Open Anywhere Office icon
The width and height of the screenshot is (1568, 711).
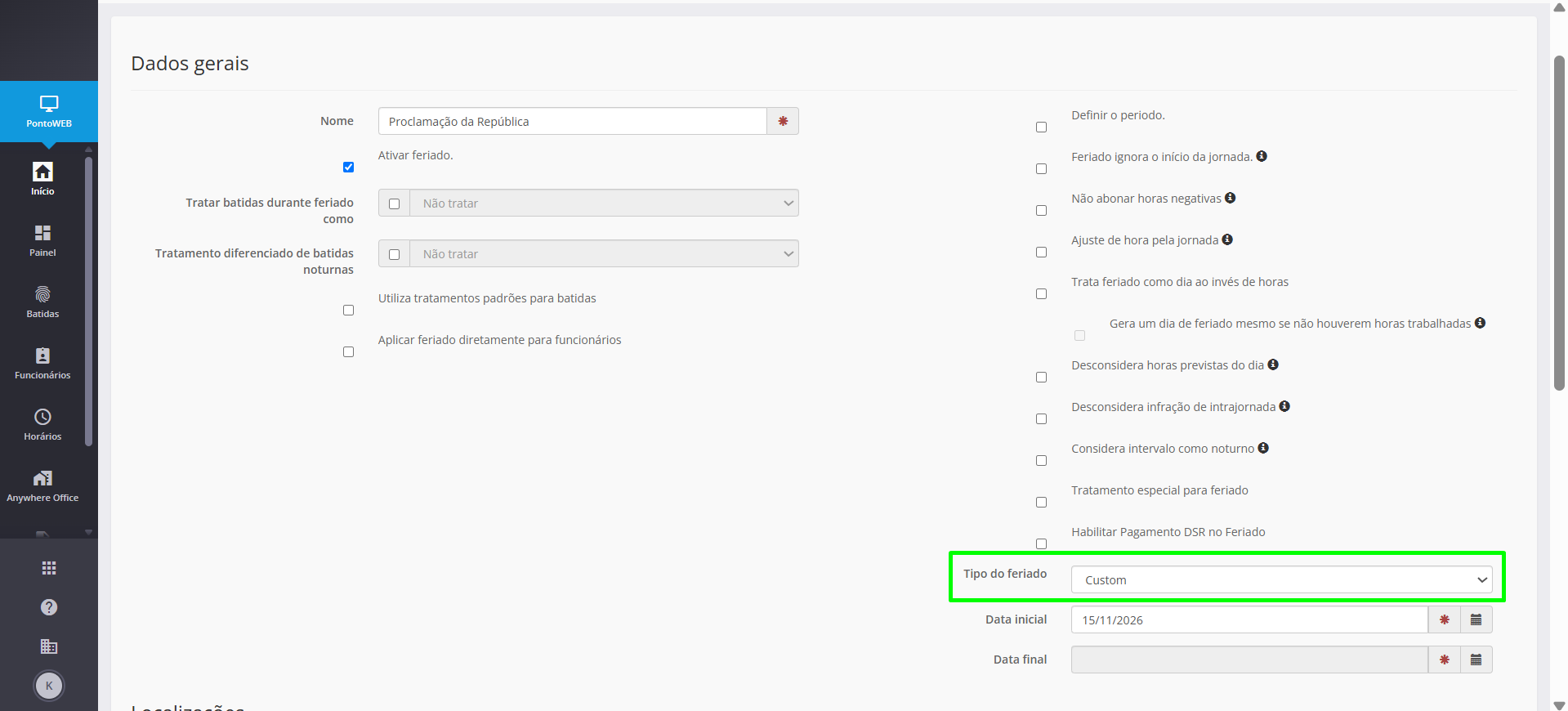click(x=42, y=478)
